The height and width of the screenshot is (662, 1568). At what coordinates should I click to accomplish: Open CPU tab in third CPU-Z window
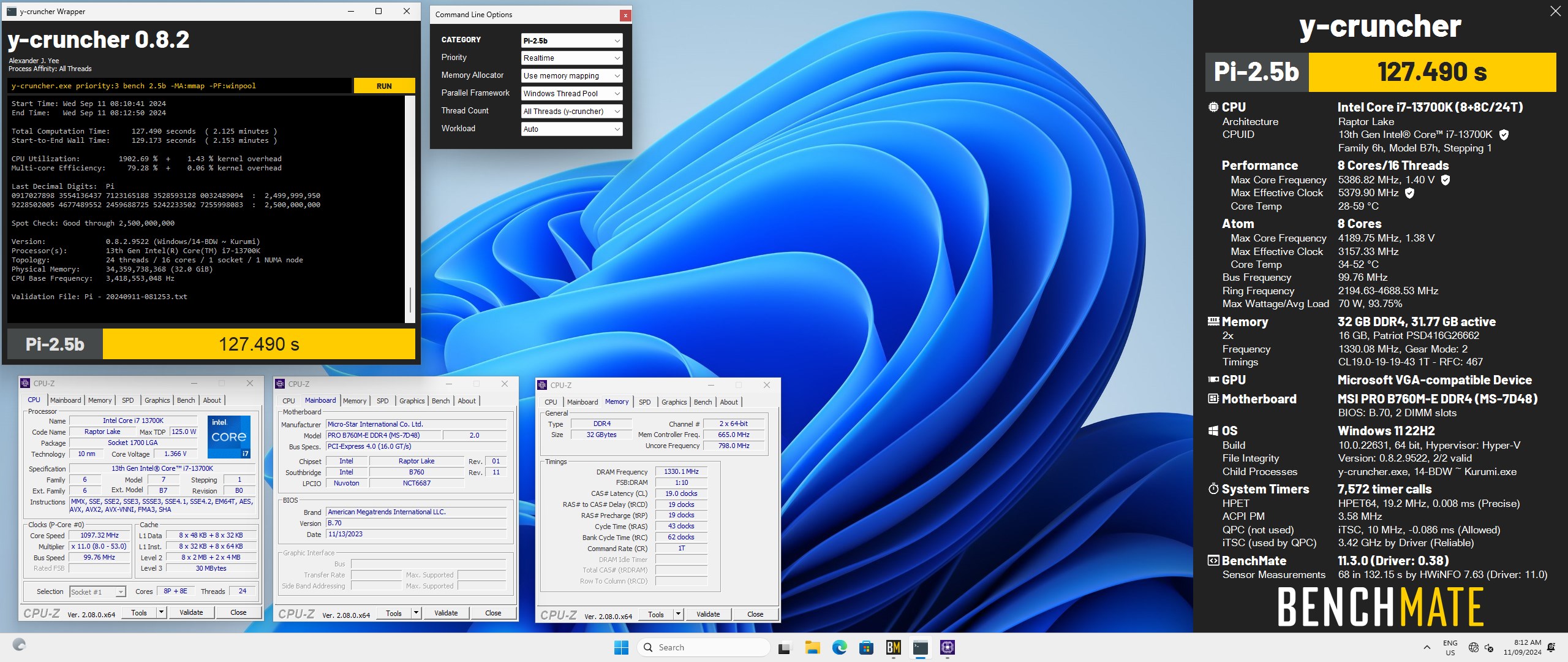point(551,402)
